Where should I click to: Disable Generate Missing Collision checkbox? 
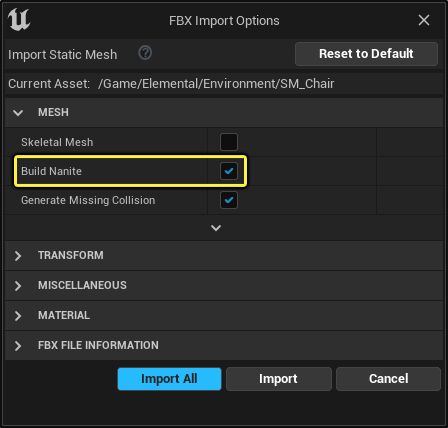point(229,200)
